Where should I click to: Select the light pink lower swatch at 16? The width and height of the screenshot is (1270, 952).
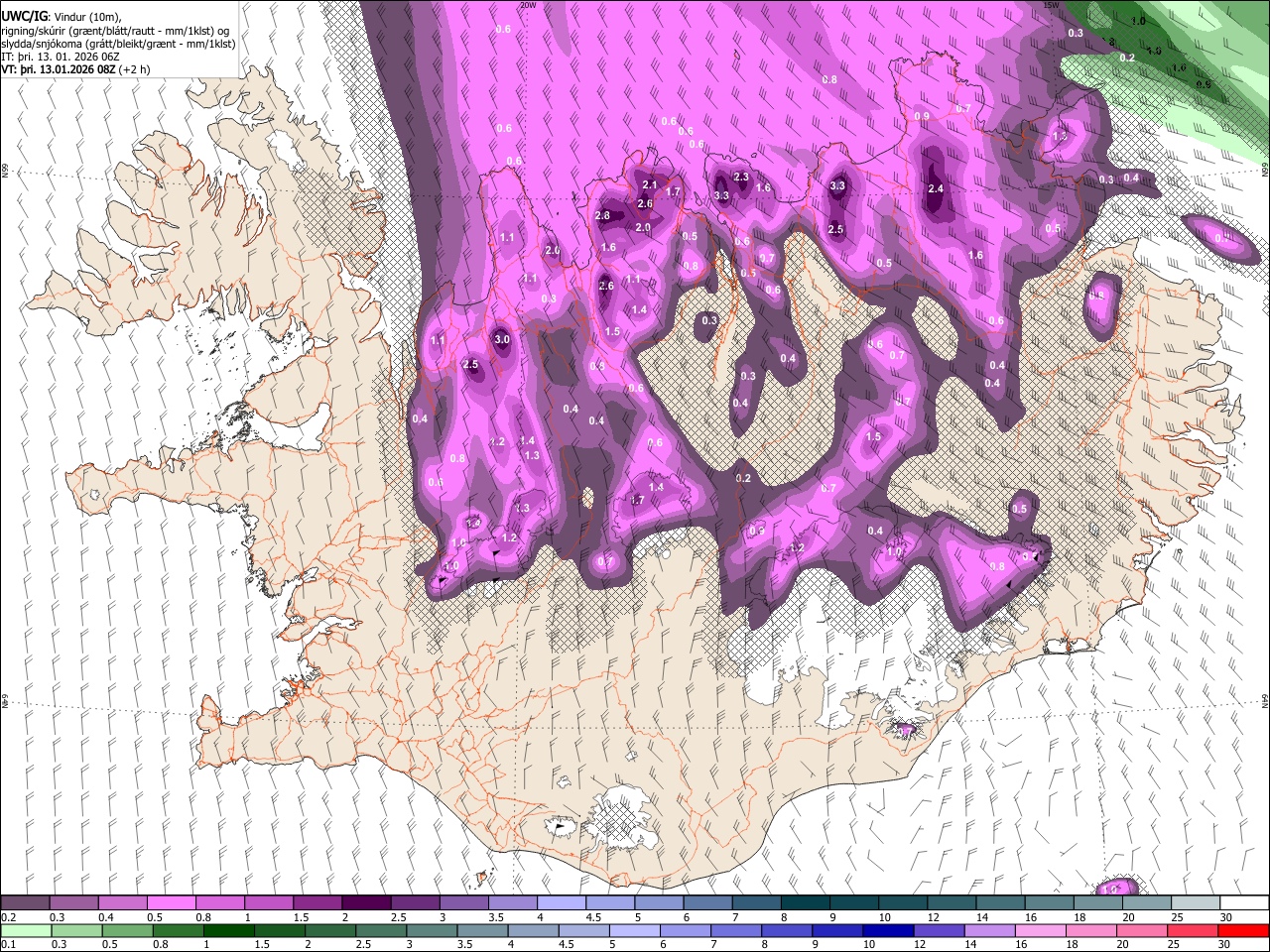pyautogui.click(x=1041, y=931)
